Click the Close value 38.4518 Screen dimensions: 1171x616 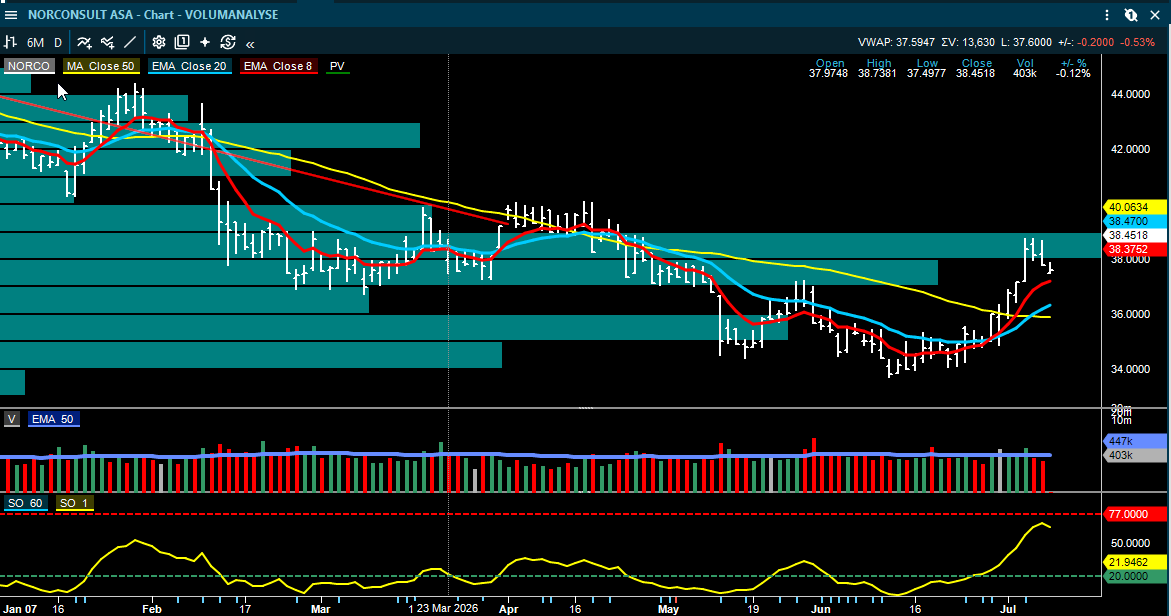click(975, 73)
